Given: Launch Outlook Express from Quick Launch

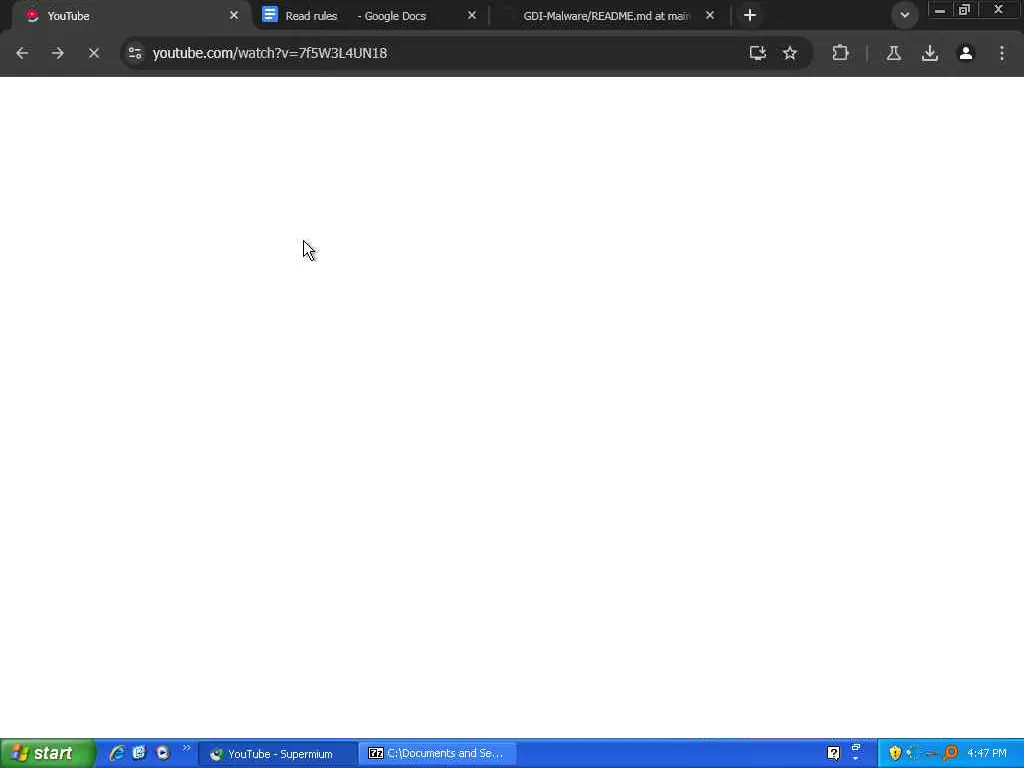Looking at the screenshot, I should [x=139, y=753].
